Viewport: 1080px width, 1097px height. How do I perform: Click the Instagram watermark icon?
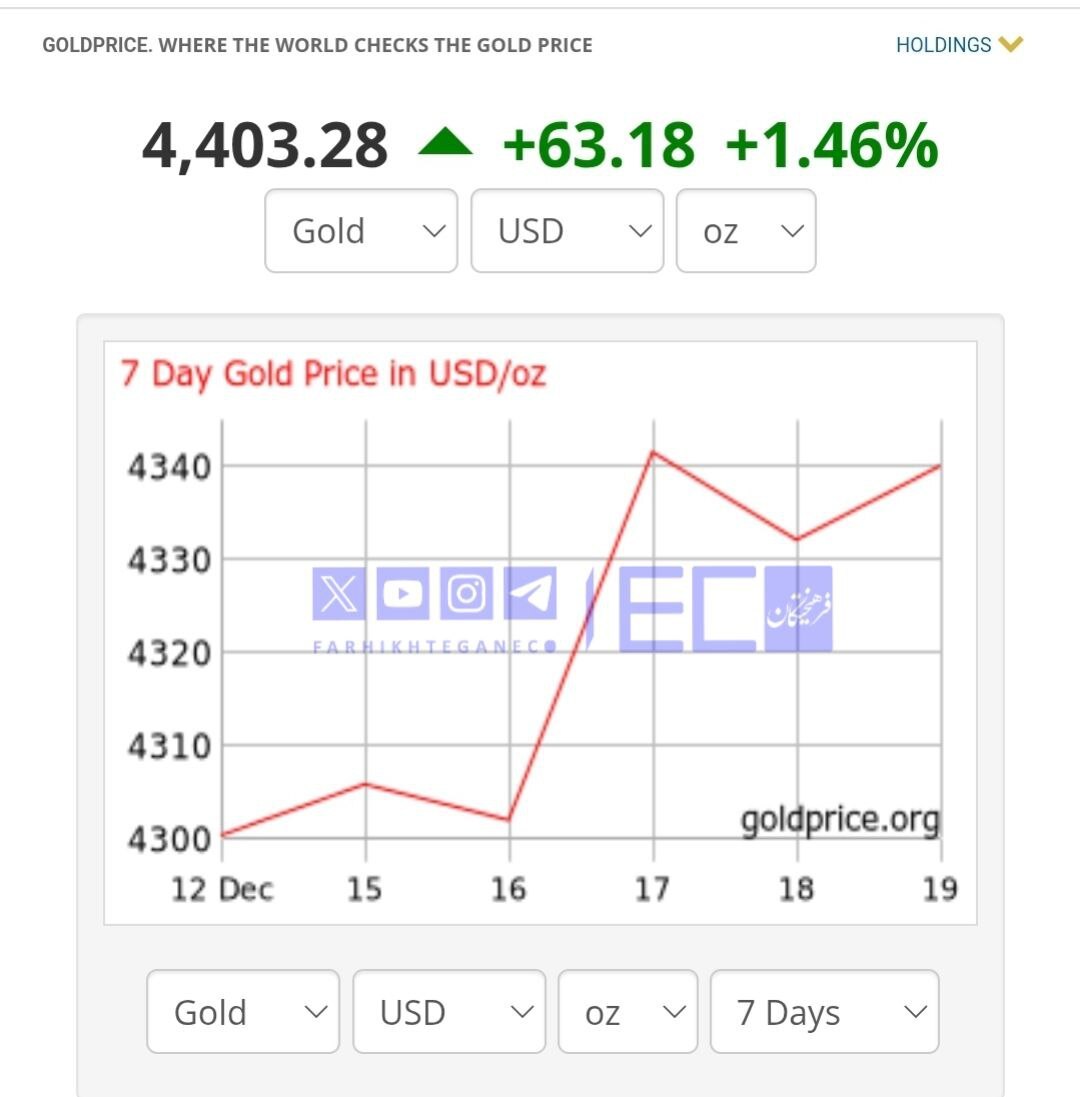pyautogui.click(x=466, y=595)
